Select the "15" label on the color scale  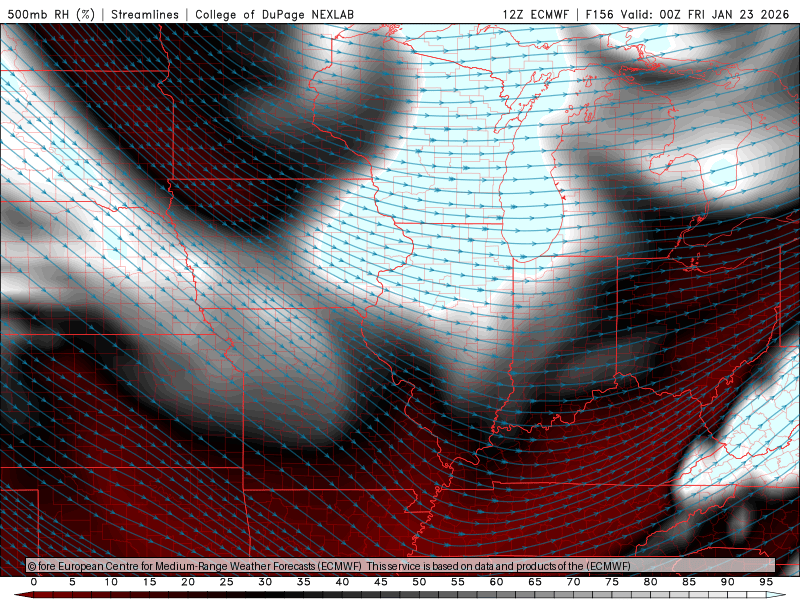[x=149, y=582]
